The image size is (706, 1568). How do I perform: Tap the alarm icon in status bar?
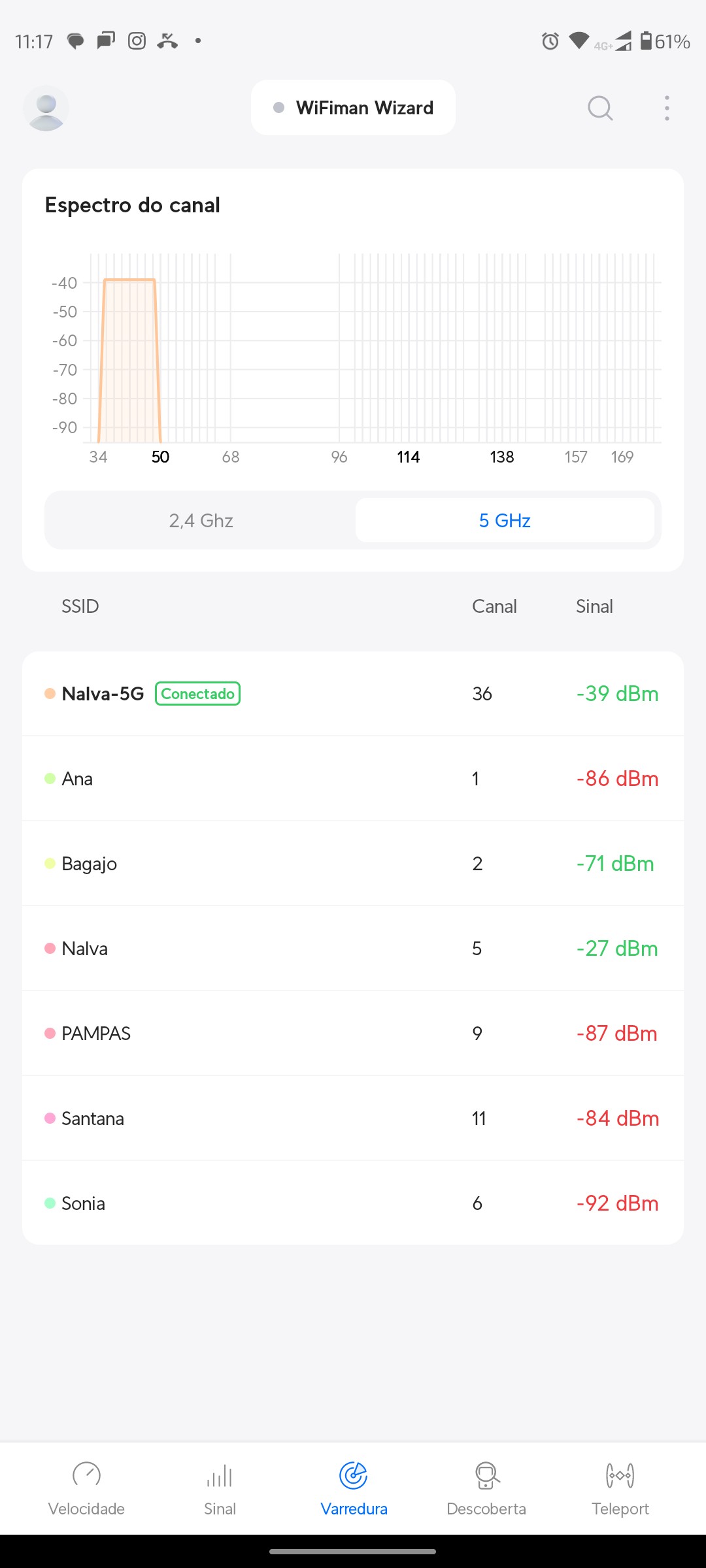point(550,41)
